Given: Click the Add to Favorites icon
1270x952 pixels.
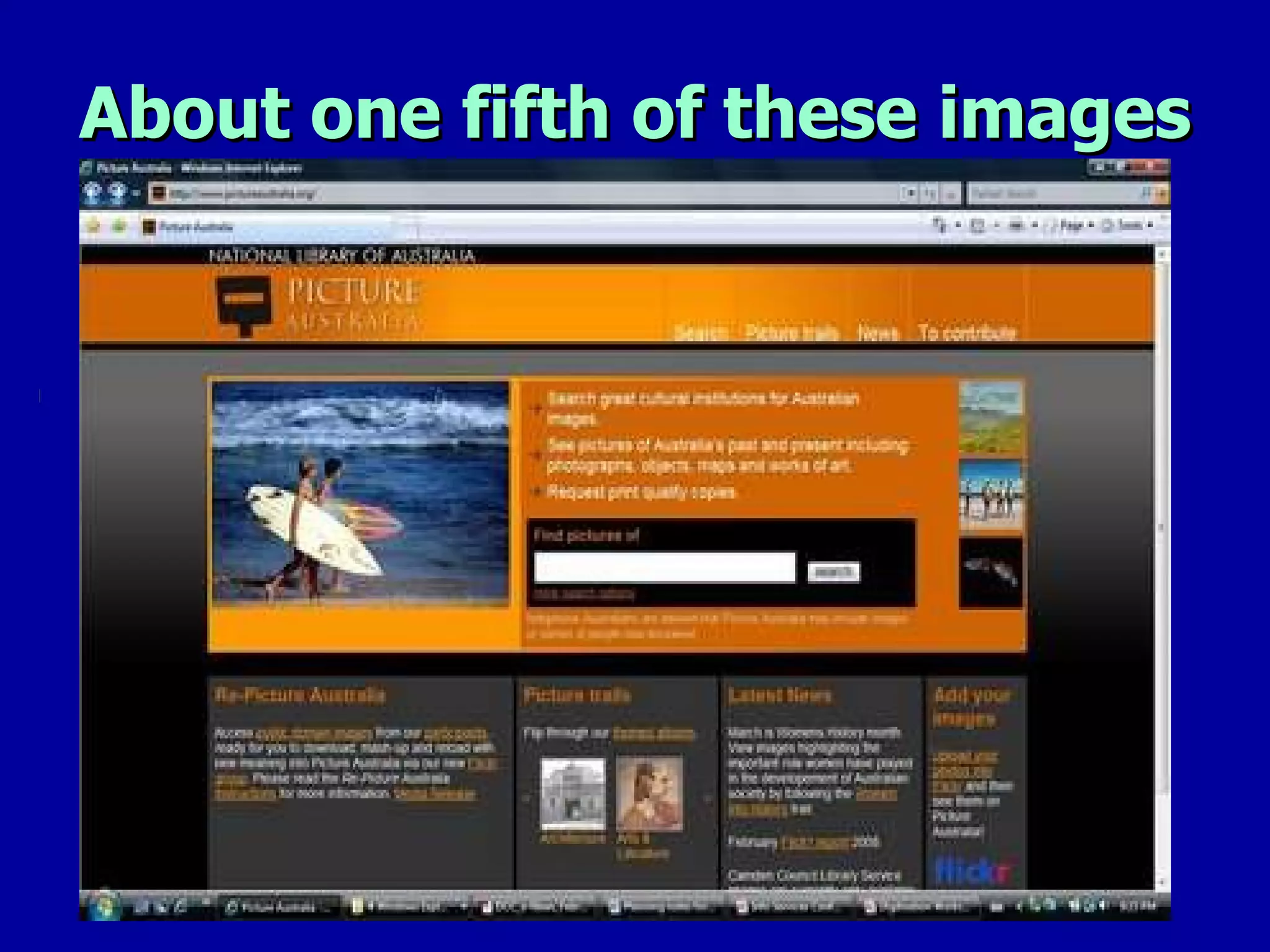Looking at the screenshot, I should [118, 226].
